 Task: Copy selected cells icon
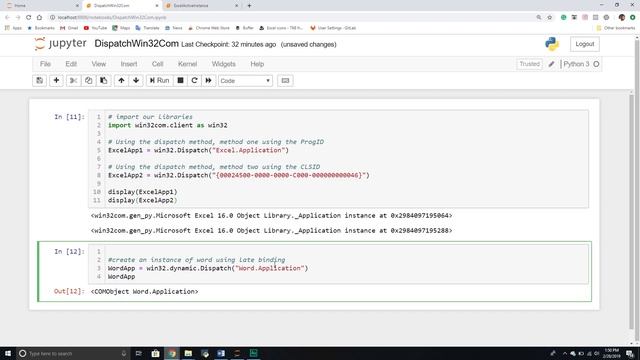(x=89, y=80)
